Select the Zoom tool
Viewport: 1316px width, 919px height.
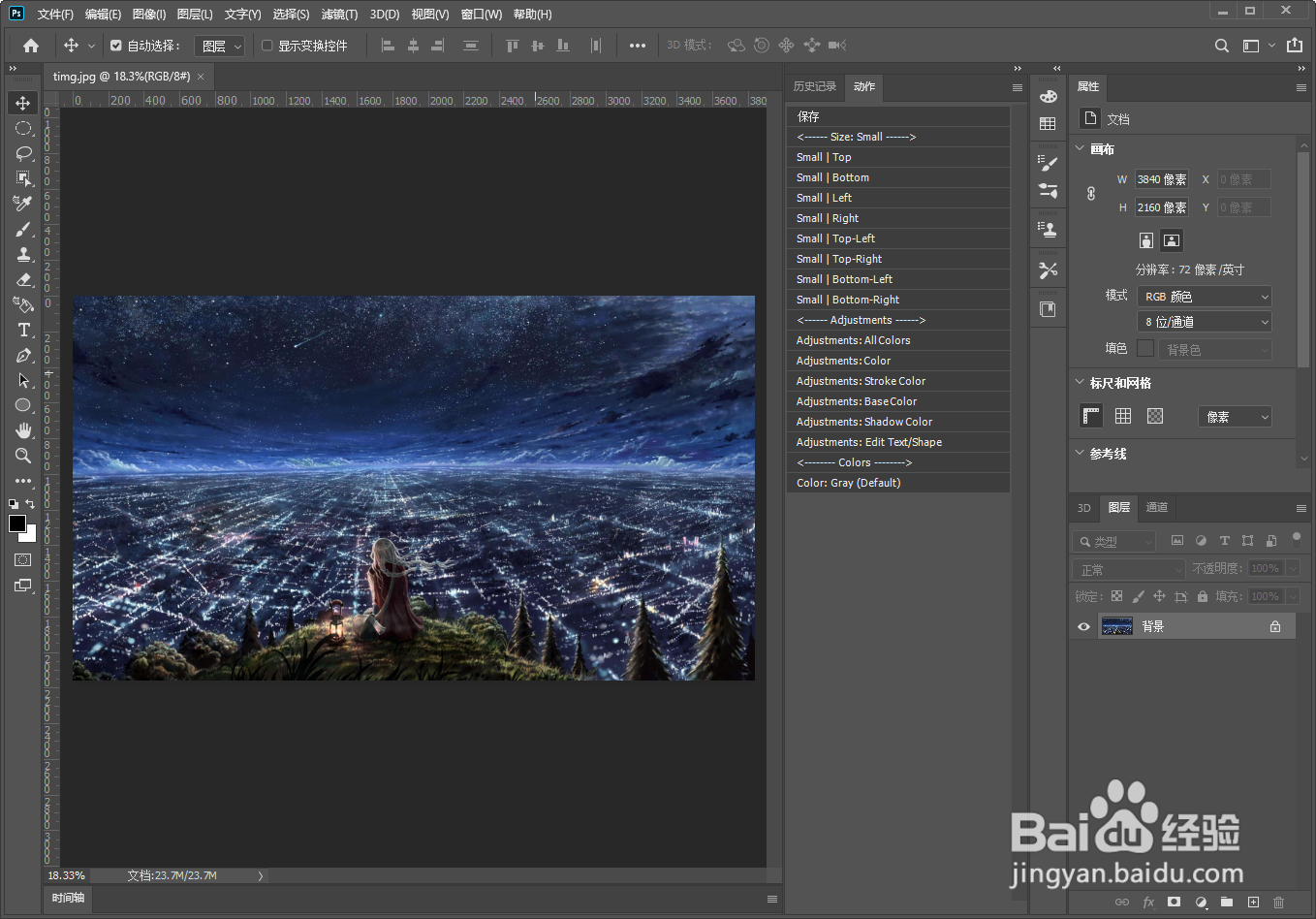[x=23, y=456]
